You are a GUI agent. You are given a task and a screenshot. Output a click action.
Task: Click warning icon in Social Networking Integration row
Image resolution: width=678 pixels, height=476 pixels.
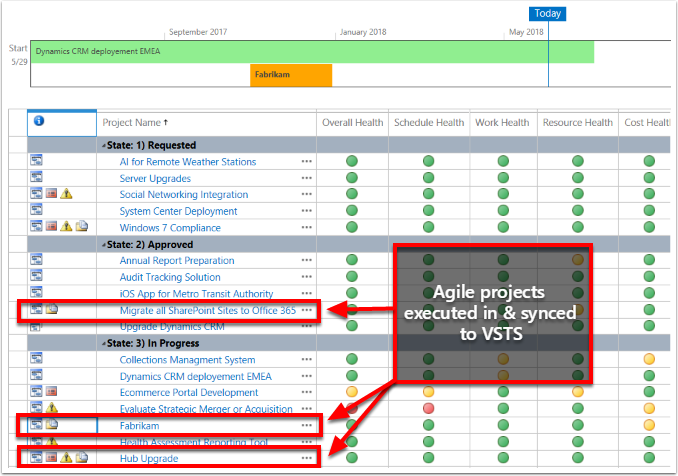pyautogui.click(x=66, y=193)
